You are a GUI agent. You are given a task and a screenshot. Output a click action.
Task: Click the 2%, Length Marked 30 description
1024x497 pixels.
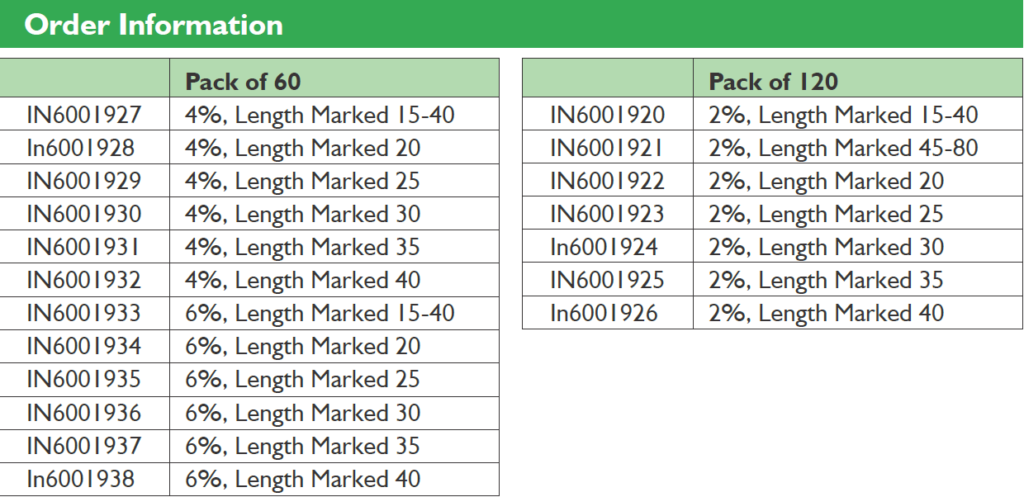tap(826, 247)
